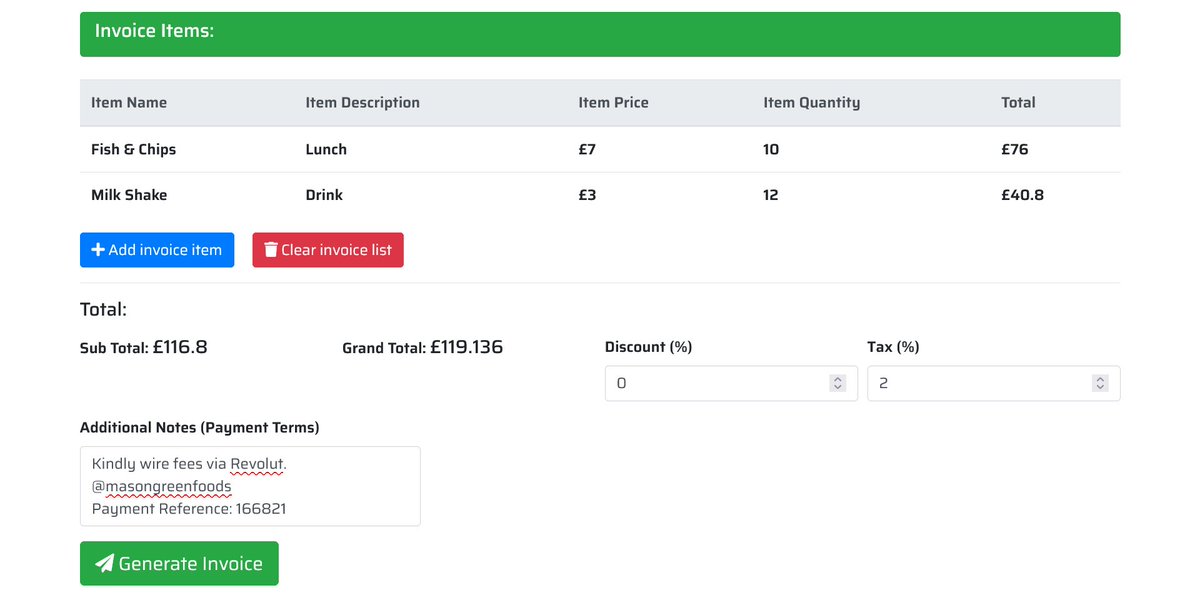Click the plus icon on Add invoice item
The width and height of the screenshot is (1200, 595).
click(98, 250)
